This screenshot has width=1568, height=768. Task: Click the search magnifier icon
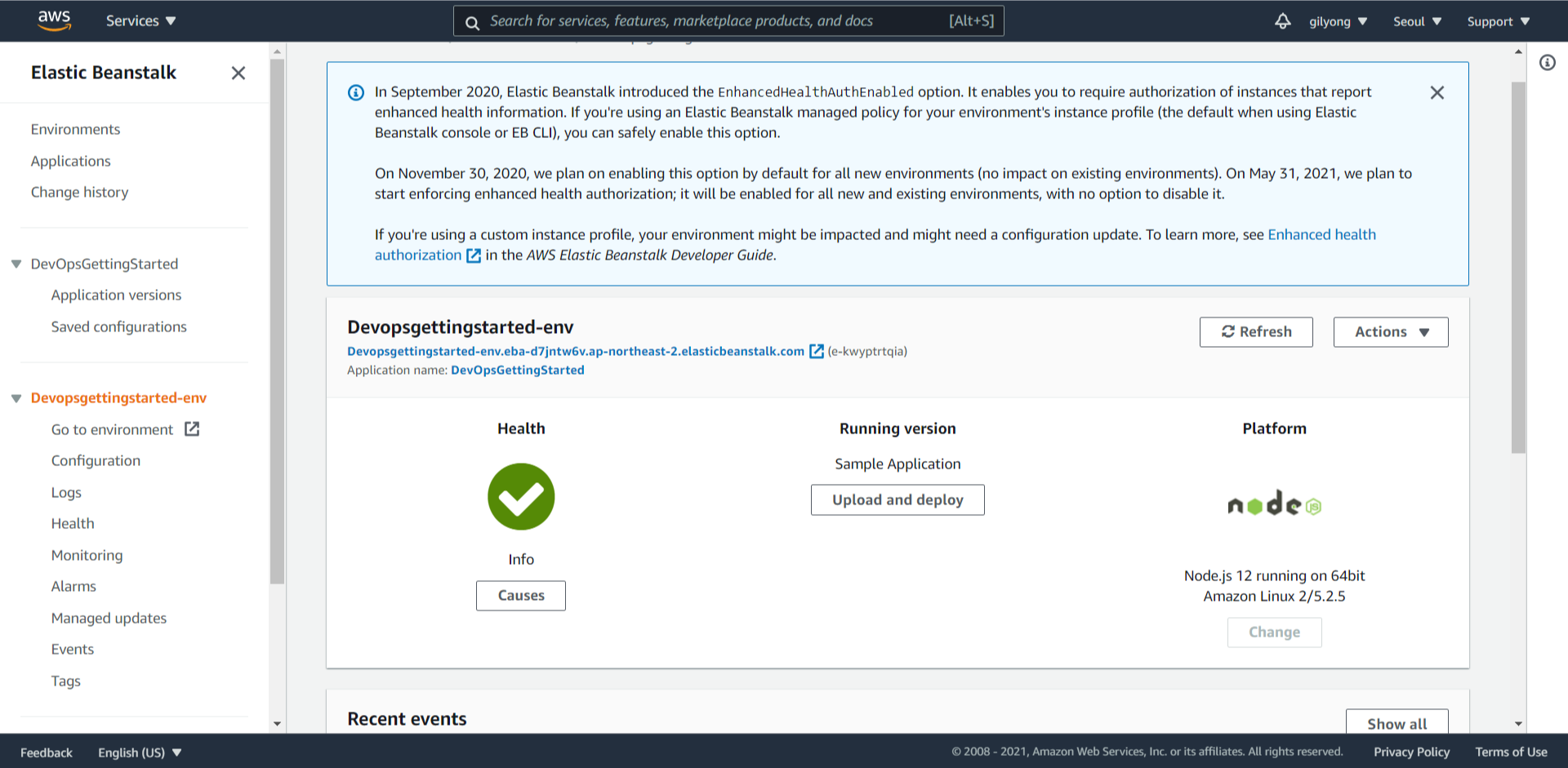(472, 22)
